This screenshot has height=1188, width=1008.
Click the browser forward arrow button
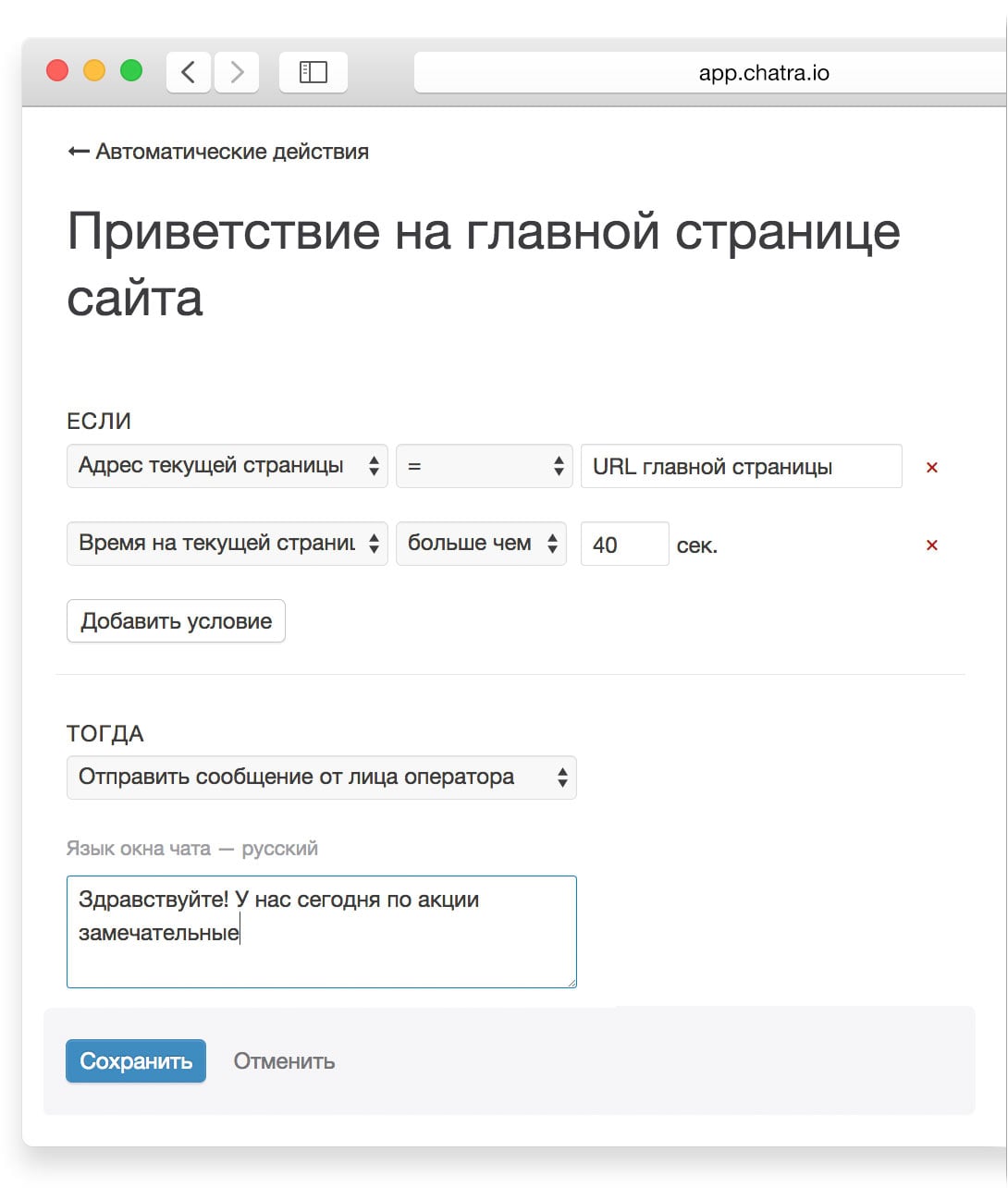pos(237,72)
